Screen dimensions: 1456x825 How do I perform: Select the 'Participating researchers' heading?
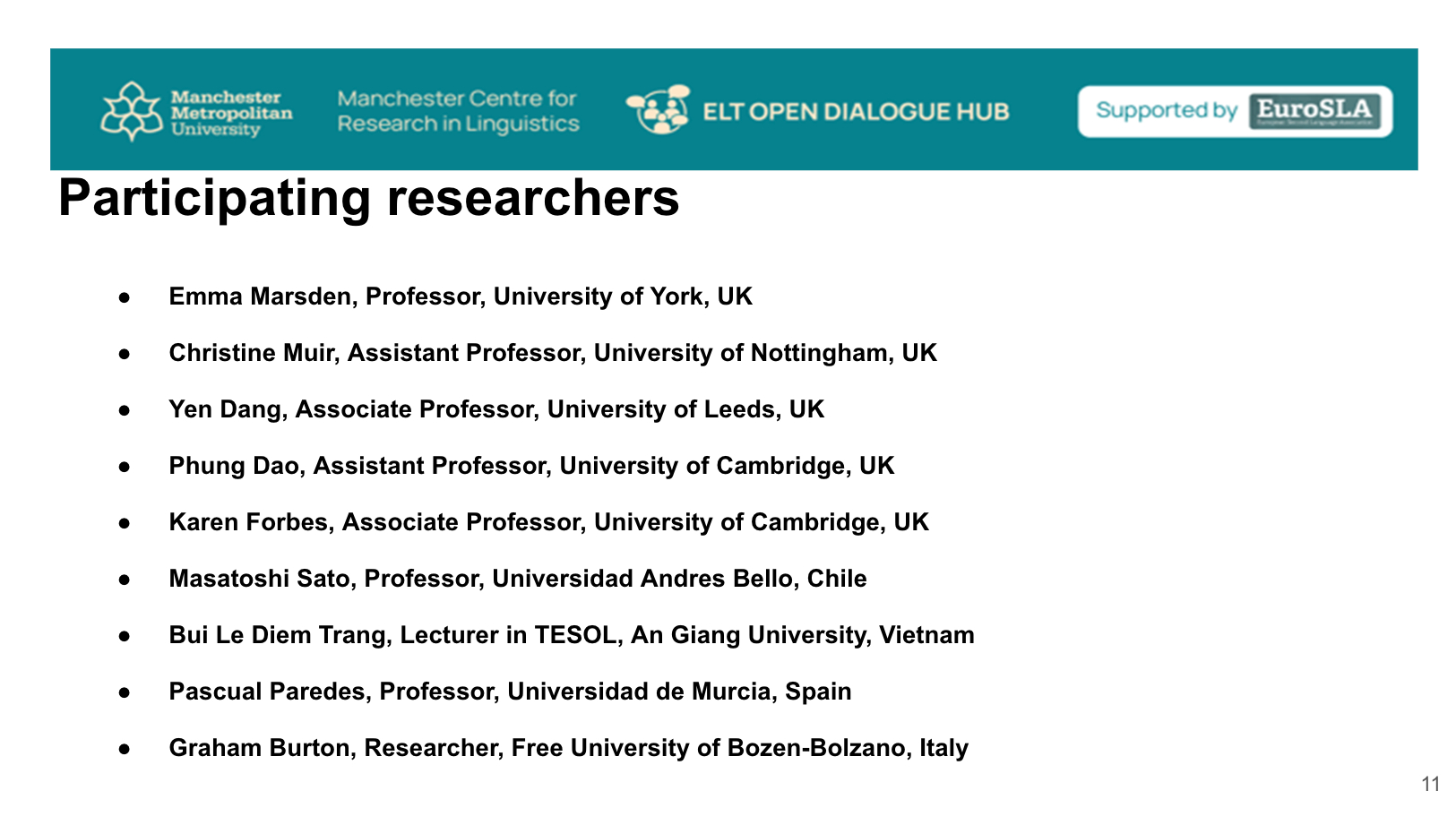pyautogui.click(x=368, y=198)
